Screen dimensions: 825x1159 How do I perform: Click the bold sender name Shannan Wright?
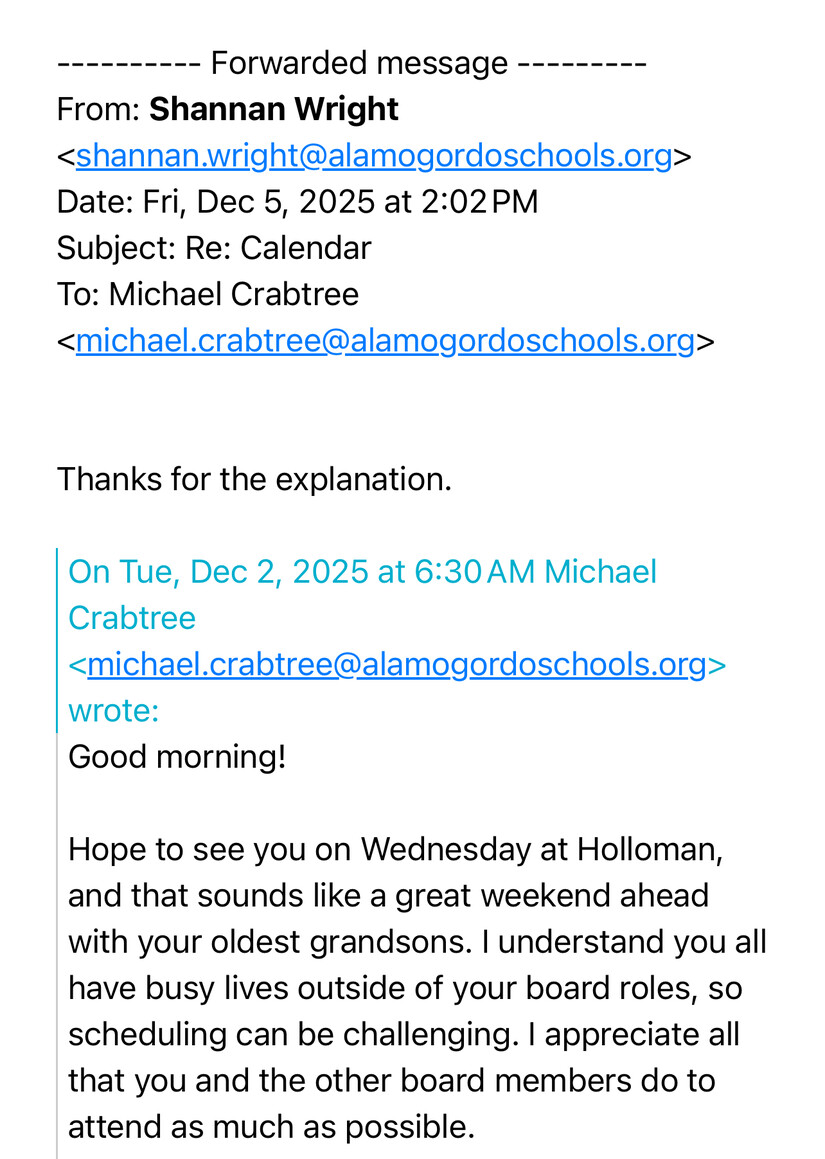(273, 109)
